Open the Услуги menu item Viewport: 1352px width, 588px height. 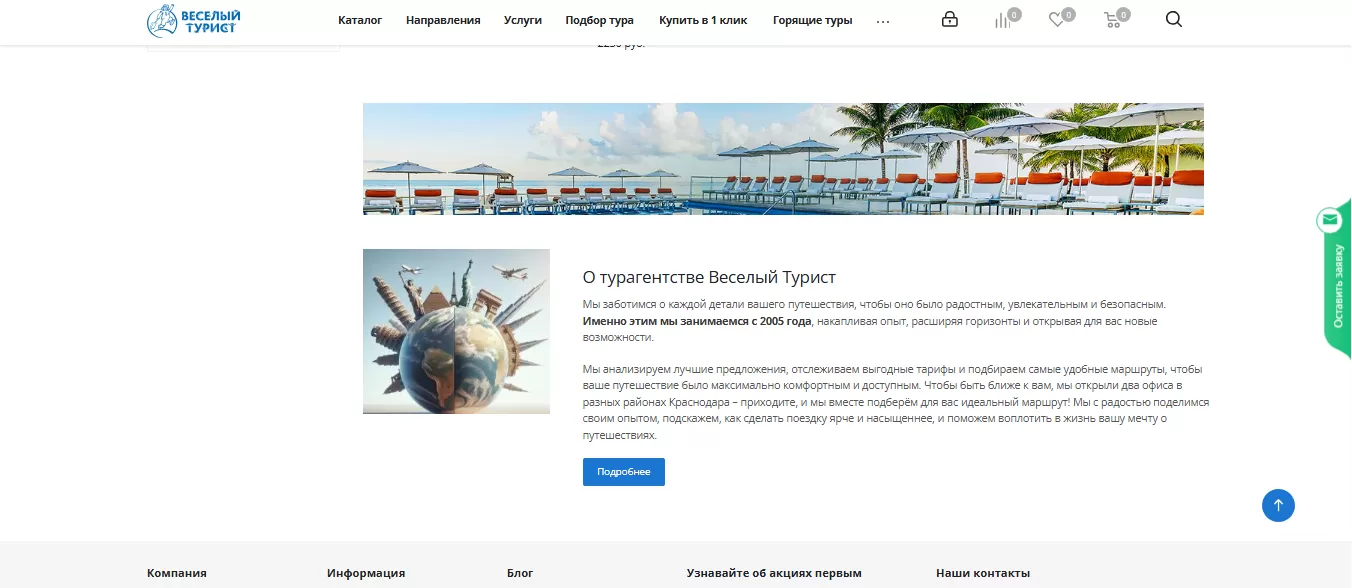click(523, 20)
